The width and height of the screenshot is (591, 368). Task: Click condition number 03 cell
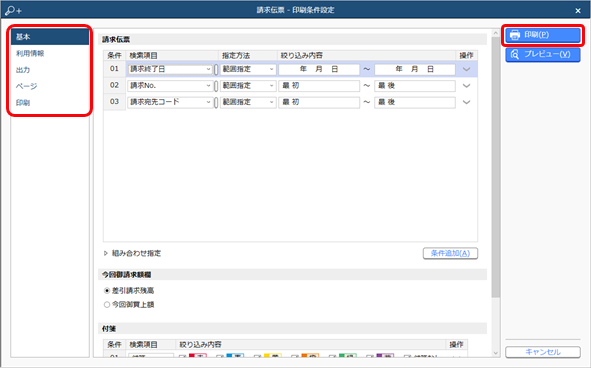point(114,102)
